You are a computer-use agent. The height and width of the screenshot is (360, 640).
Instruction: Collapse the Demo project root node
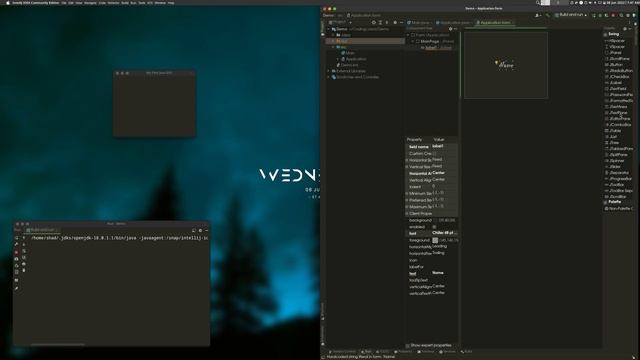(x=329, y=29)
